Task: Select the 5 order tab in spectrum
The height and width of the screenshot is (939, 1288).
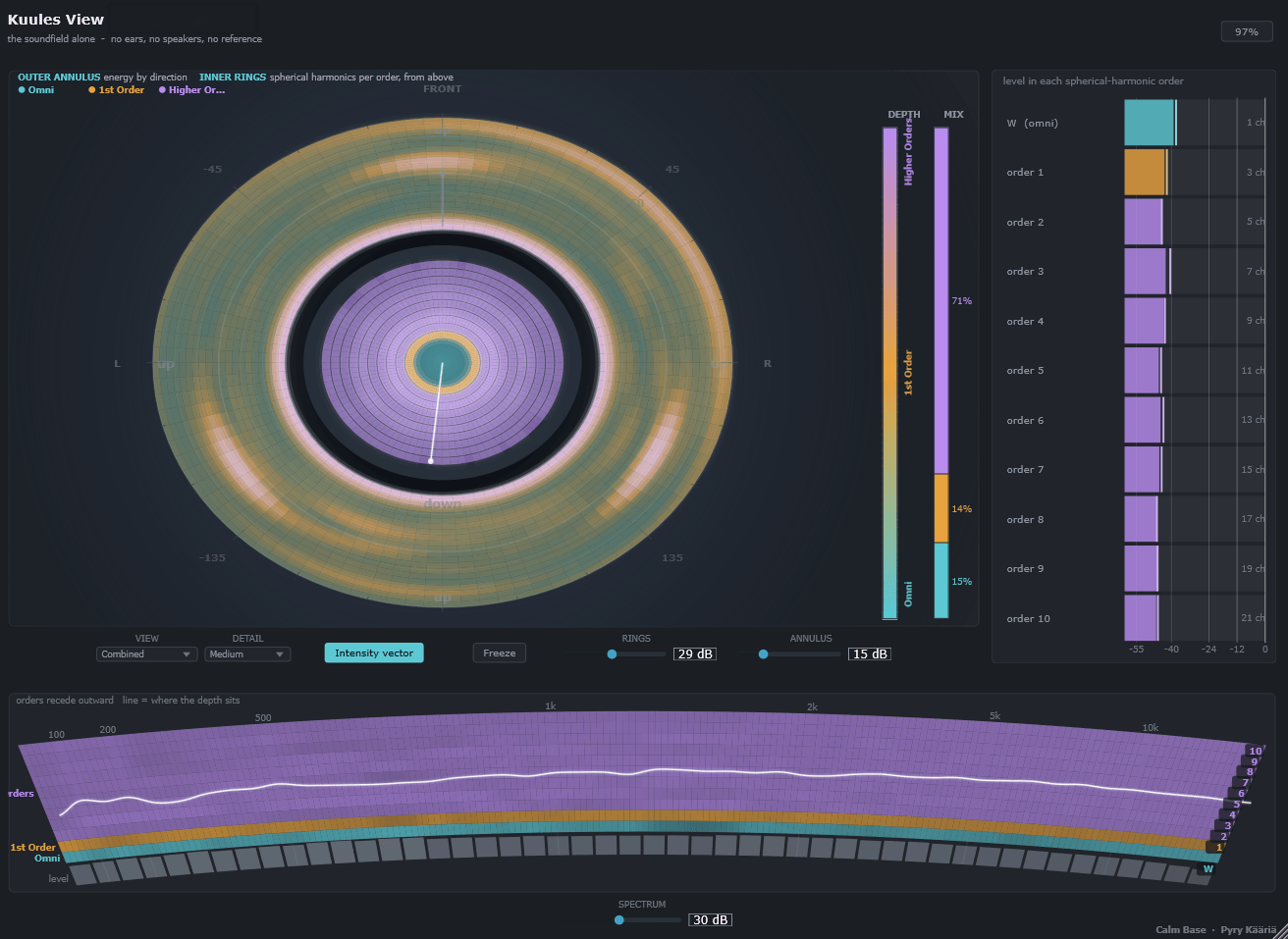Action: [x=1237, y=805]
